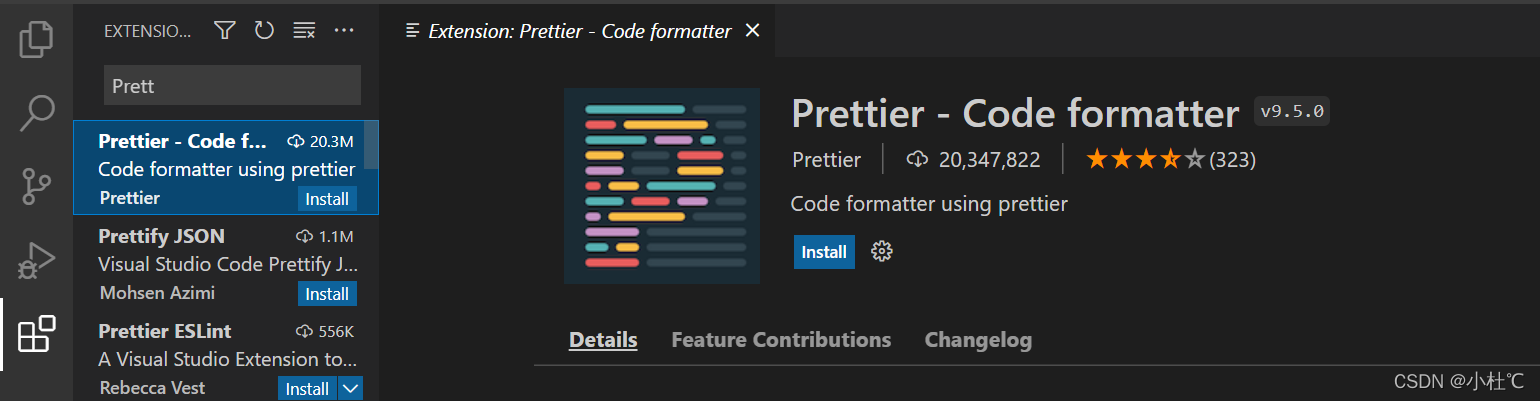Click the v9.5.0 version badge
Screen dimensions: 1540x401
tap(1292, 111)
